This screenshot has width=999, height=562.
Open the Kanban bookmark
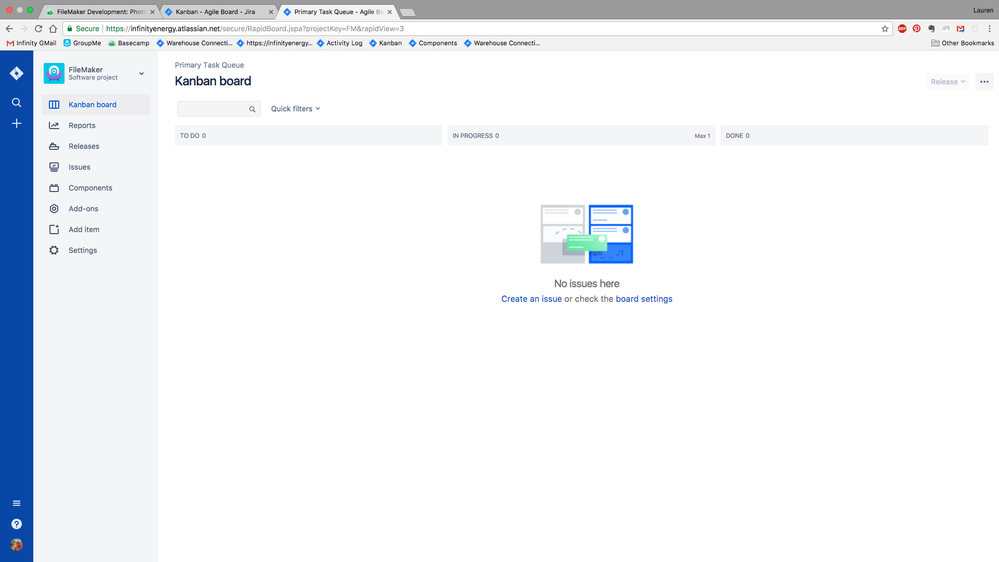click(385, 43)
